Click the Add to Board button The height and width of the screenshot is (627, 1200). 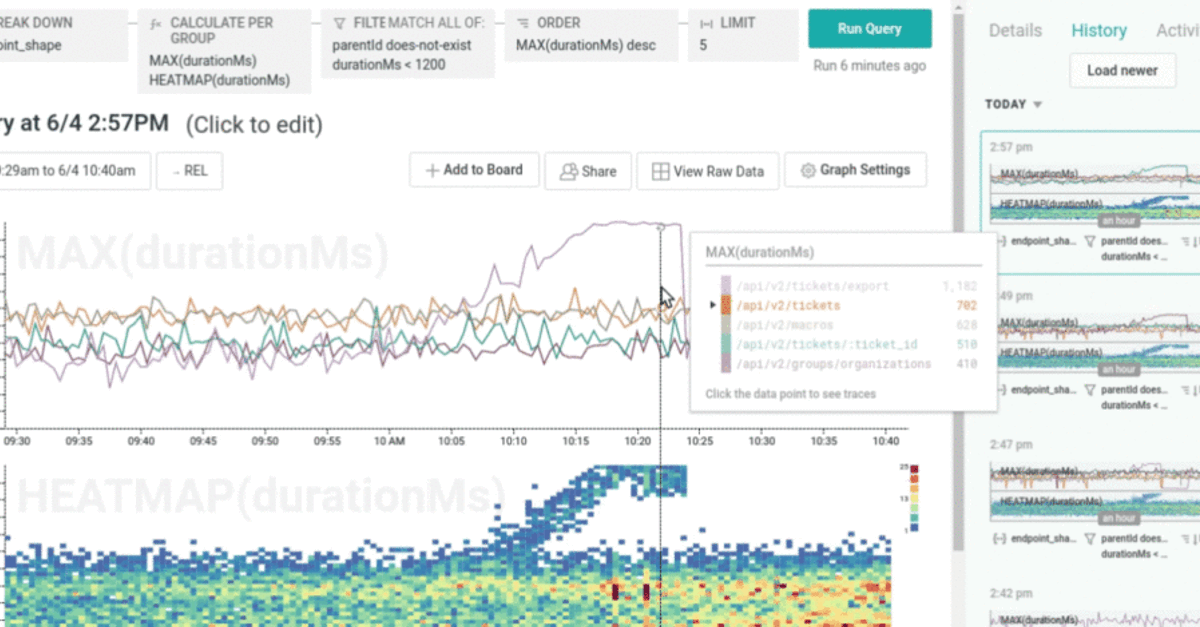tap(474, 170)
